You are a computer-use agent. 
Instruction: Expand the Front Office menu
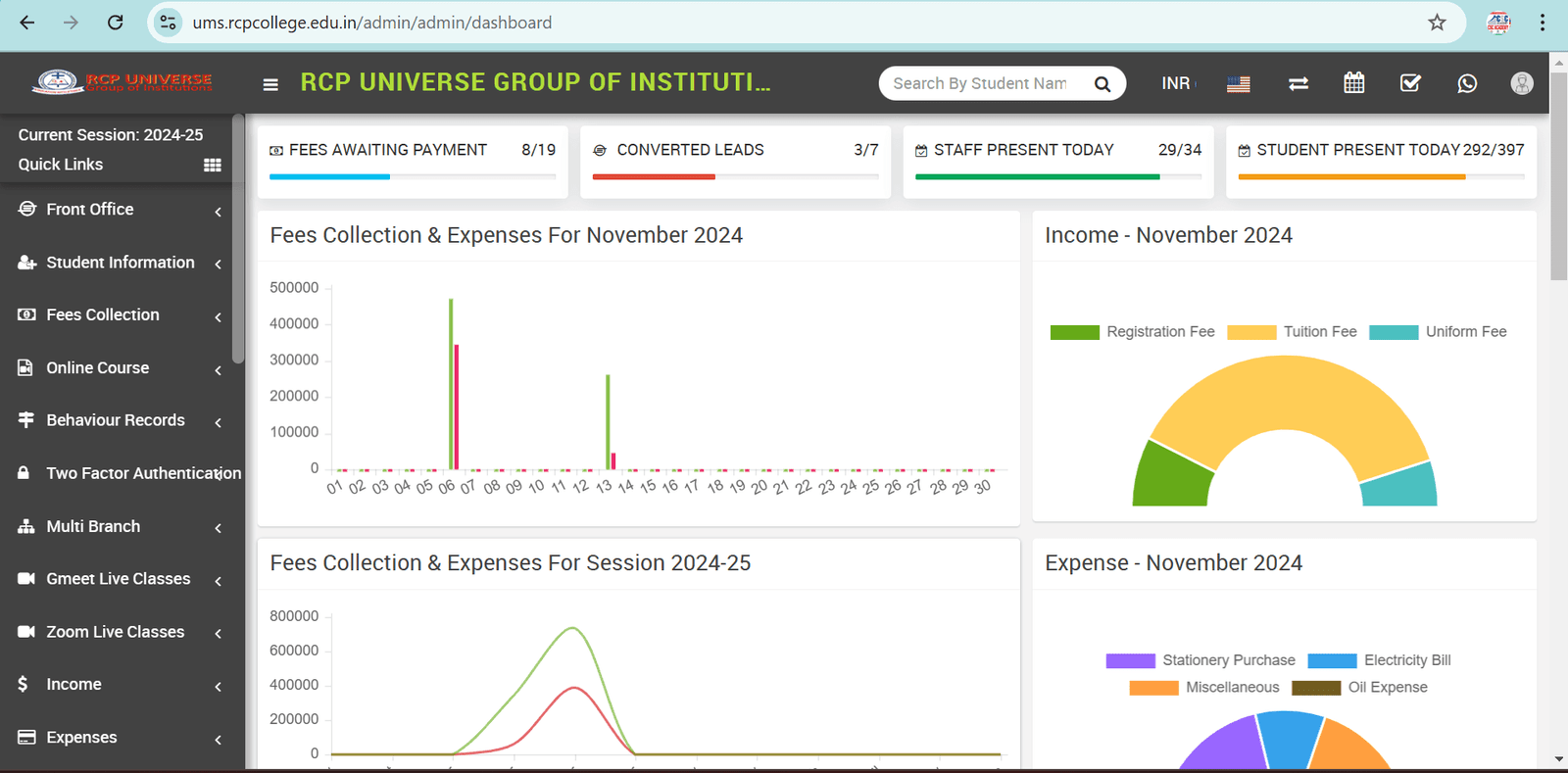tap(90, 210)
